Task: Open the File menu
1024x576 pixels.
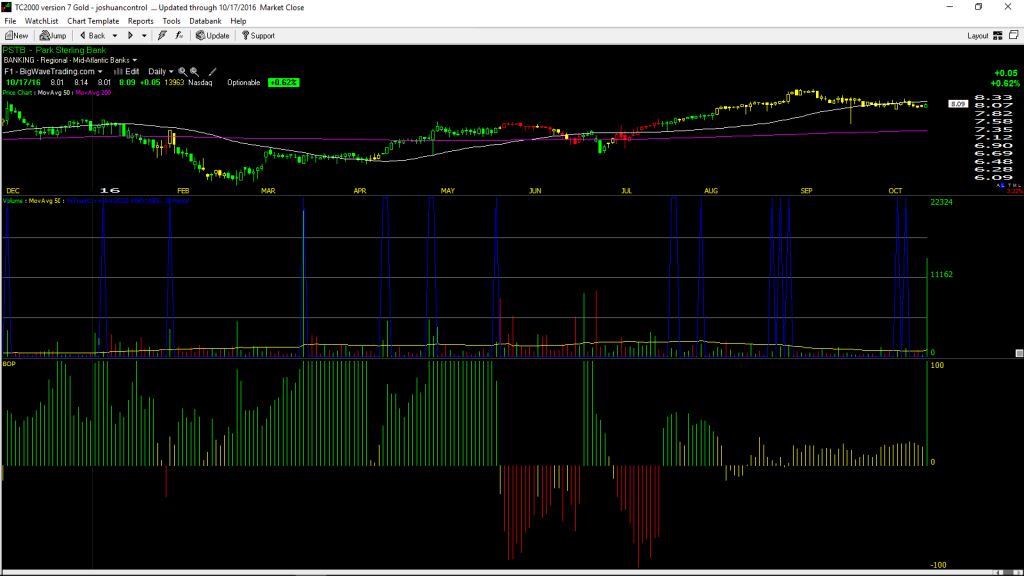Action: click(10, 21)
